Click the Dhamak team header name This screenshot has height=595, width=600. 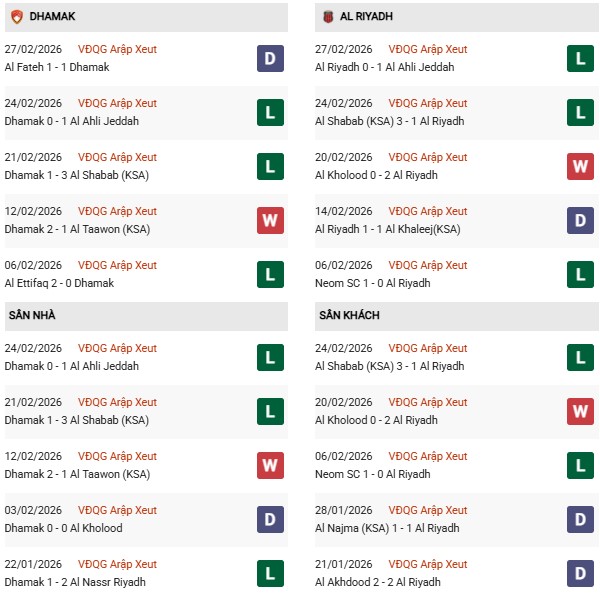pyautogui.click(x=52, y=17)
